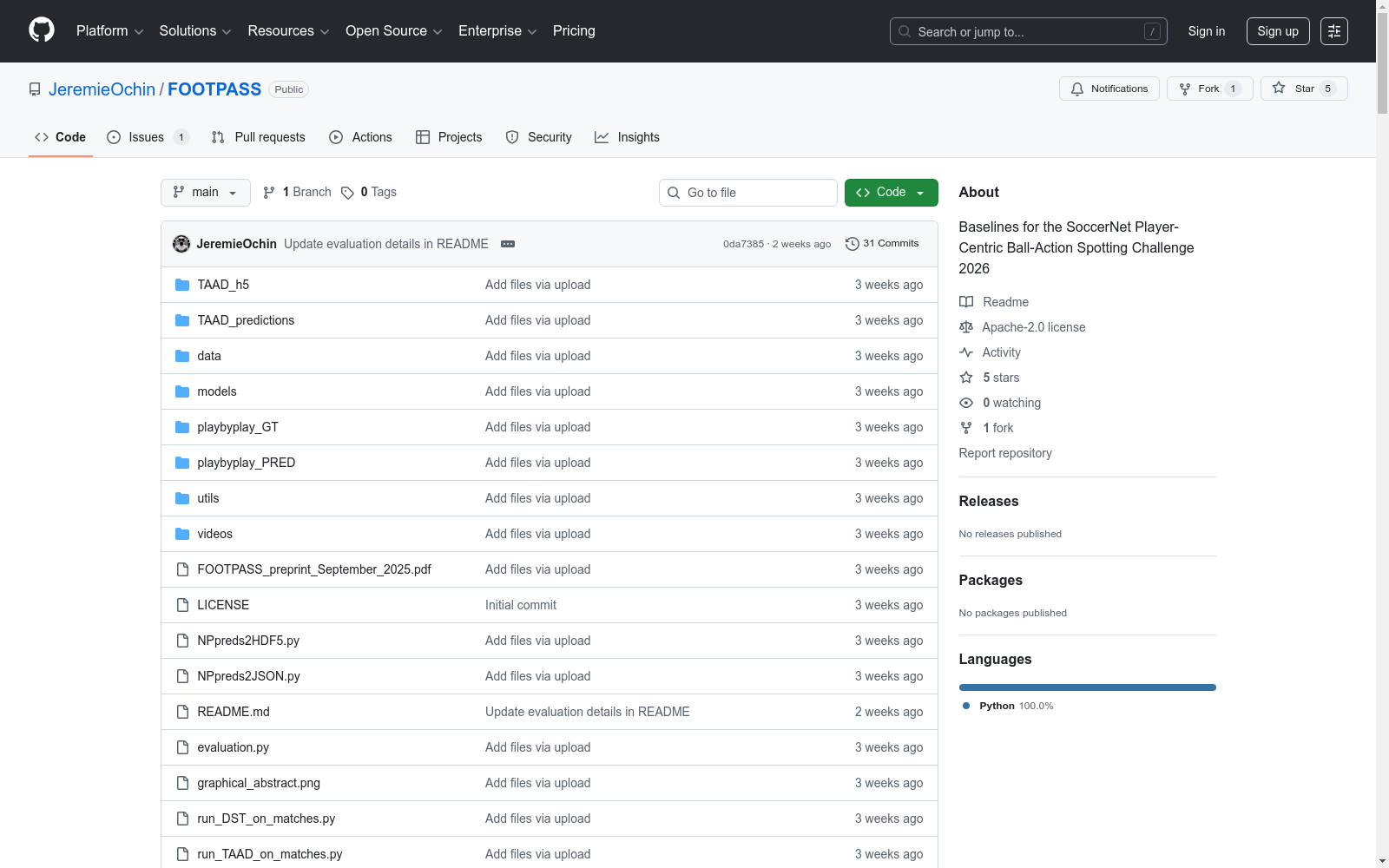Image resolution: width=1389 pixels, height=868 pixels.
Task: Click the evaluation.py file icon
Action: (182, 747)
